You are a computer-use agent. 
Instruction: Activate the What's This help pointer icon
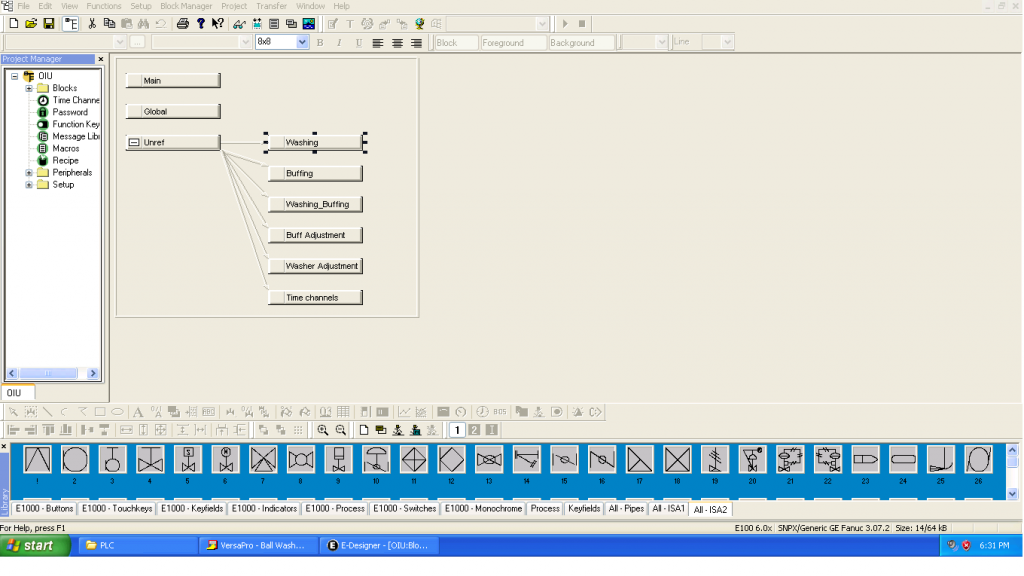pyautogui.click(x=217, y=24)
